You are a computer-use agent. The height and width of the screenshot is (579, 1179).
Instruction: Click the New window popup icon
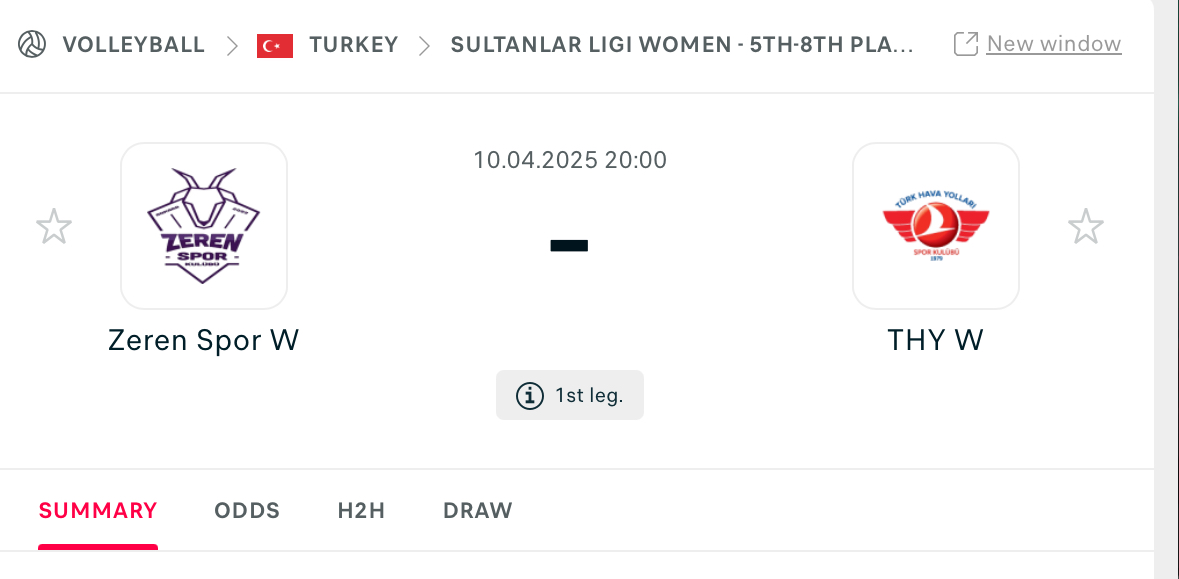965,44
